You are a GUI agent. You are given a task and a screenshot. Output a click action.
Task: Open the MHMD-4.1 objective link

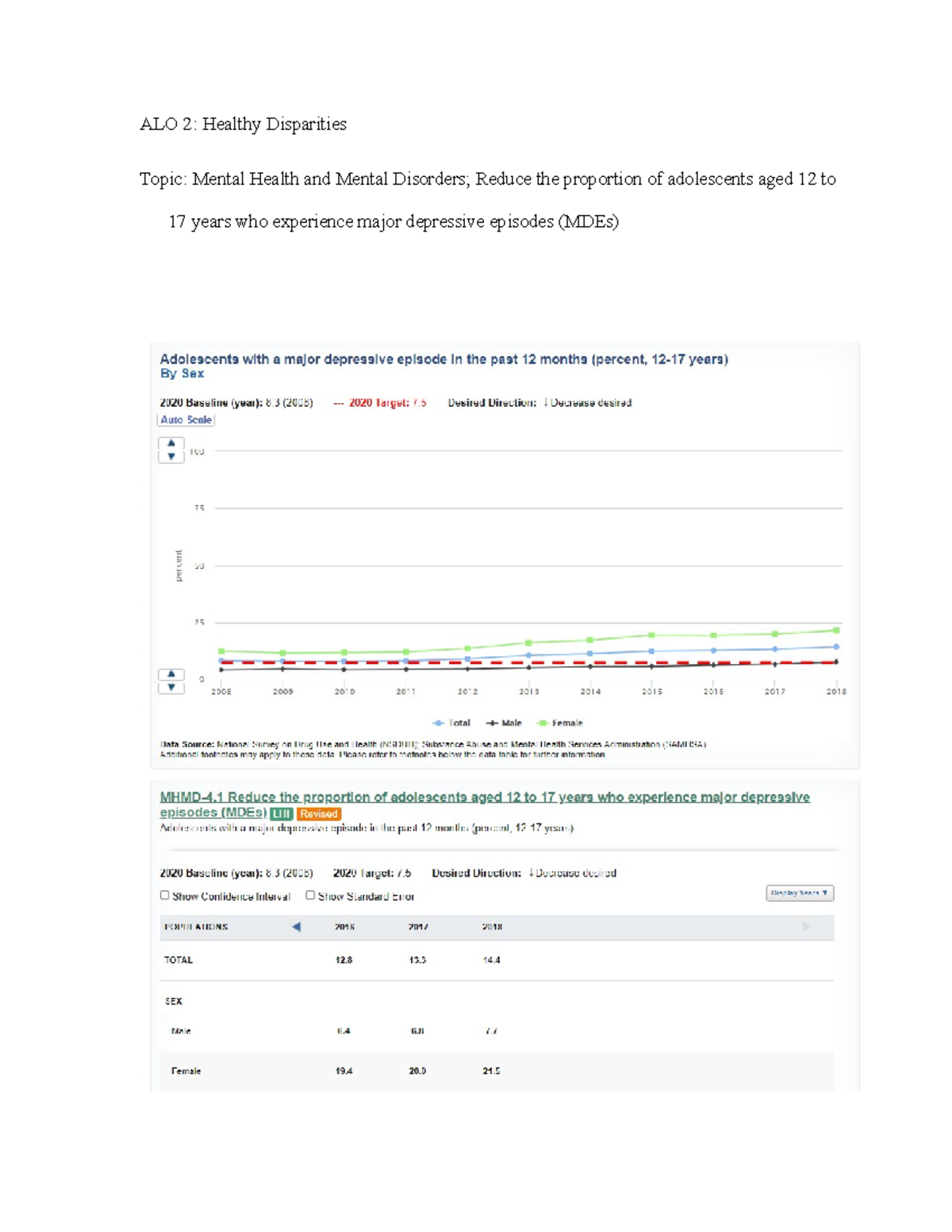(x=484, y=797)
